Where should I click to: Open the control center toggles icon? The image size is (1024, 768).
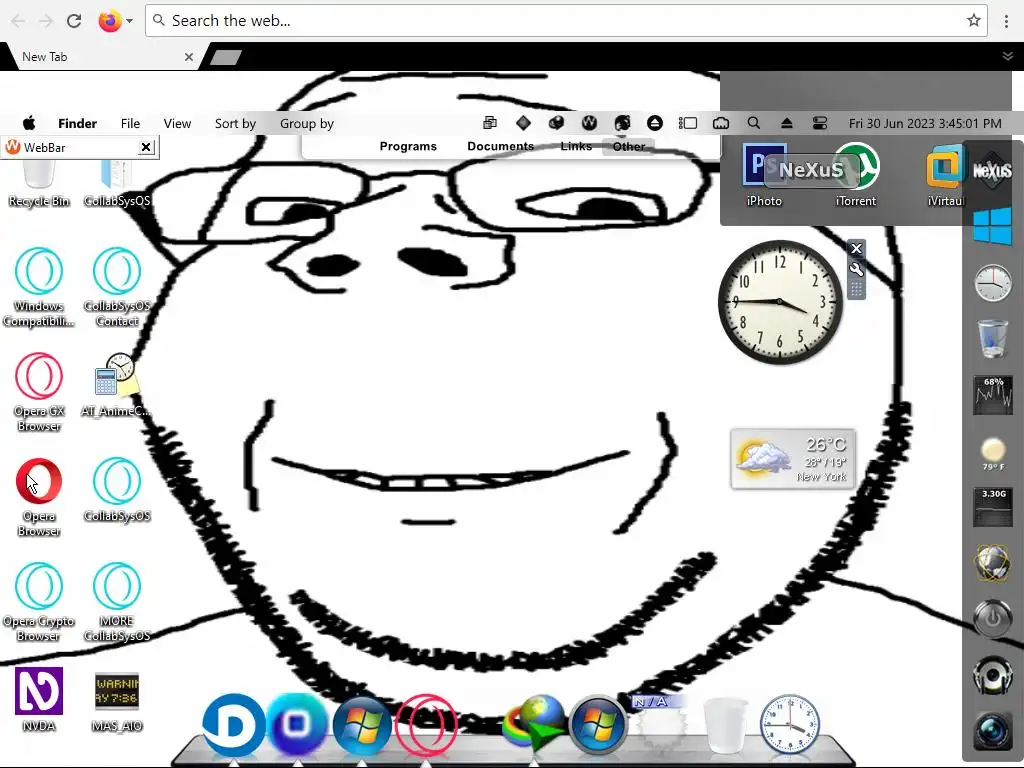[x=820, y=123]
